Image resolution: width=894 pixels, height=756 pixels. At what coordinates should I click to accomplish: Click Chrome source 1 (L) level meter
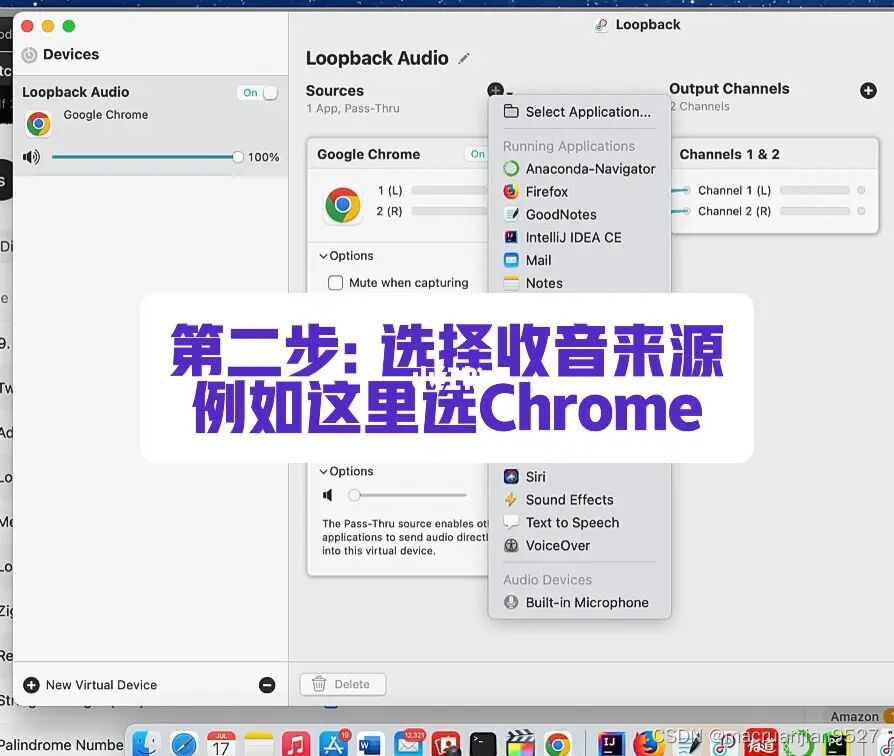coord(449,190)
